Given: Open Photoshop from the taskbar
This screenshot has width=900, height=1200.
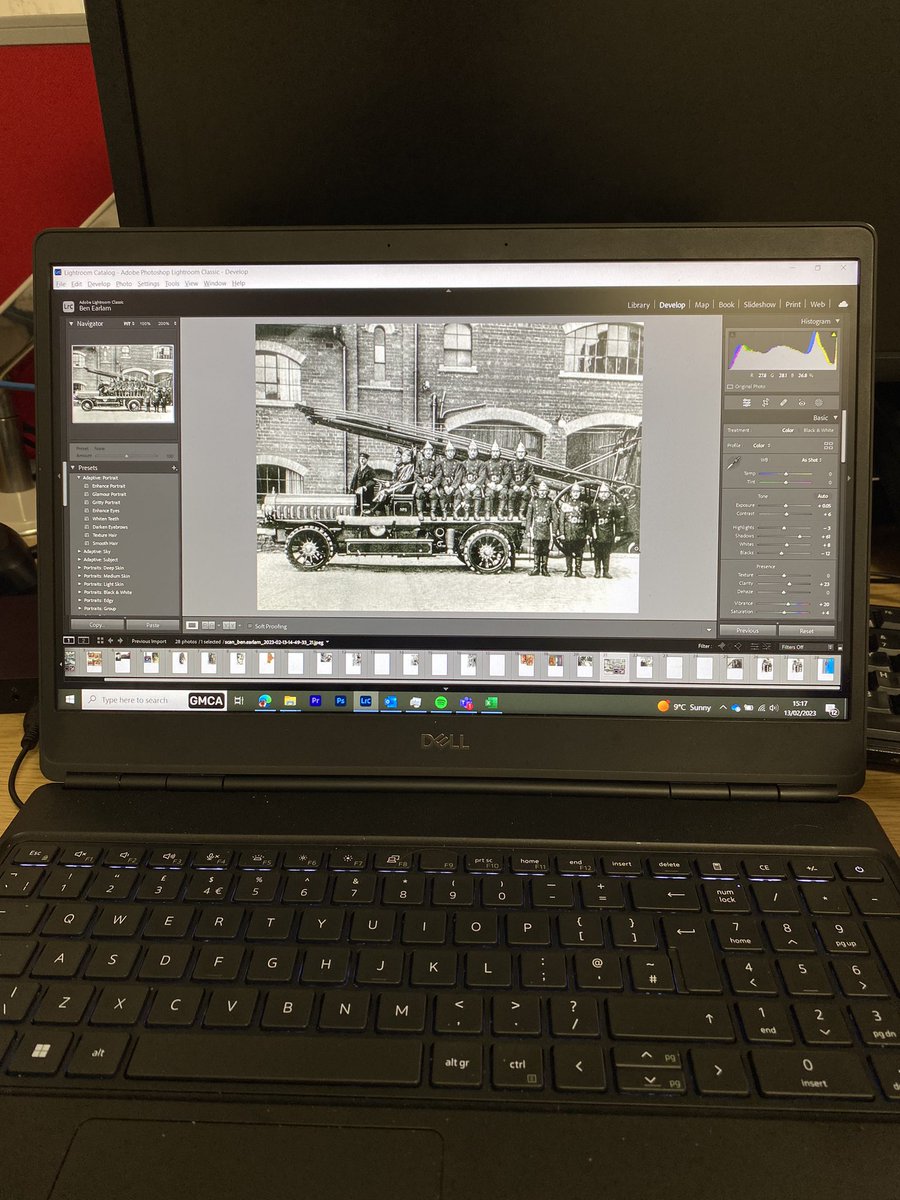Looking at the screenshot, I should pyautogui.click(x=340, y=701).
